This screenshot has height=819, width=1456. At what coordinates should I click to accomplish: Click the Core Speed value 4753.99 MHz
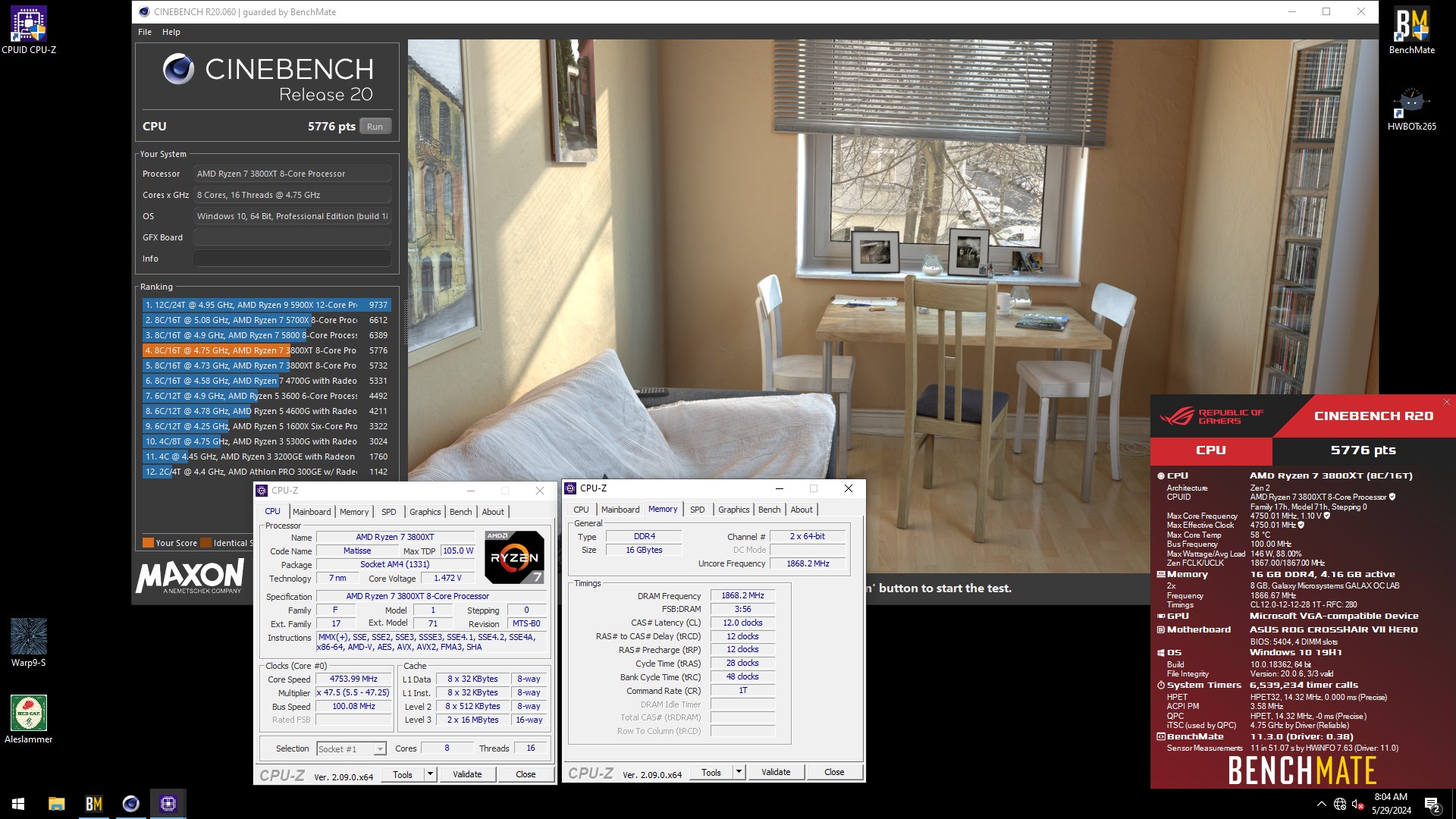coord(353,679)
